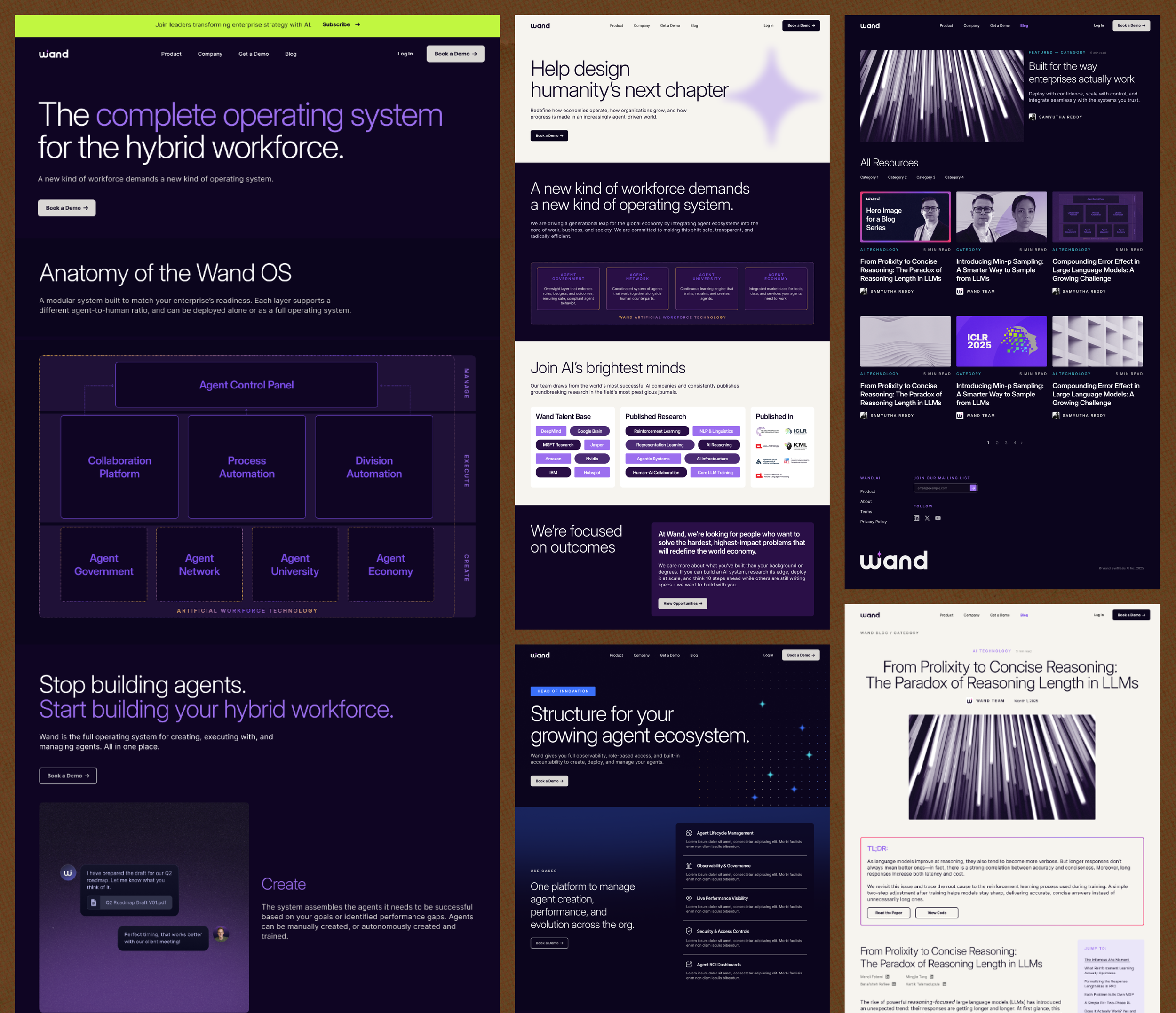
Task: Click the View Opportunities button
Action: 683,603
